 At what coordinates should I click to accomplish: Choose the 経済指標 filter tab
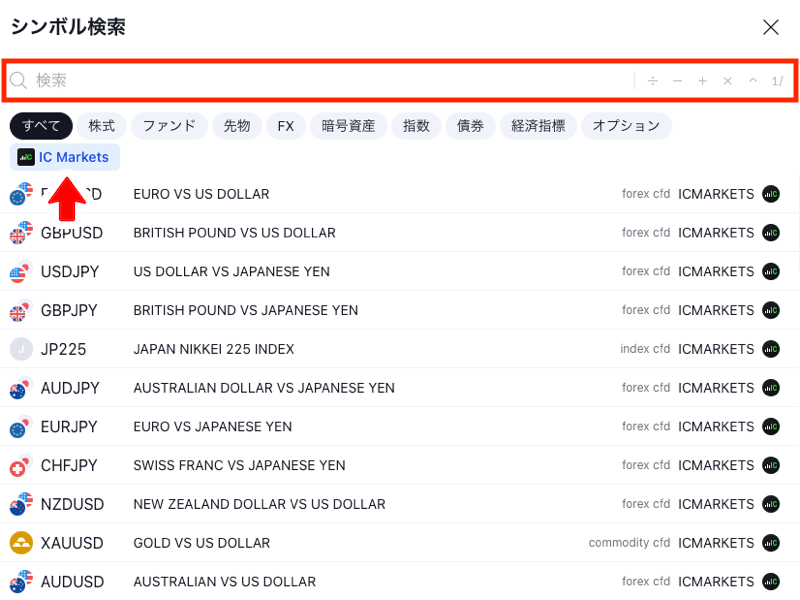[538, 126]
